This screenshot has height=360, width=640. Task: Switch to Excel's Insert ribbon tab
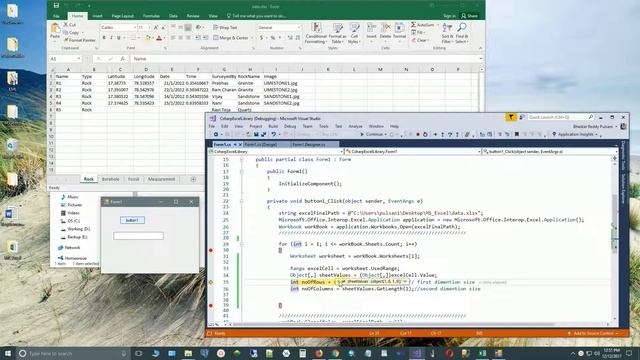[x=98, y=16]
